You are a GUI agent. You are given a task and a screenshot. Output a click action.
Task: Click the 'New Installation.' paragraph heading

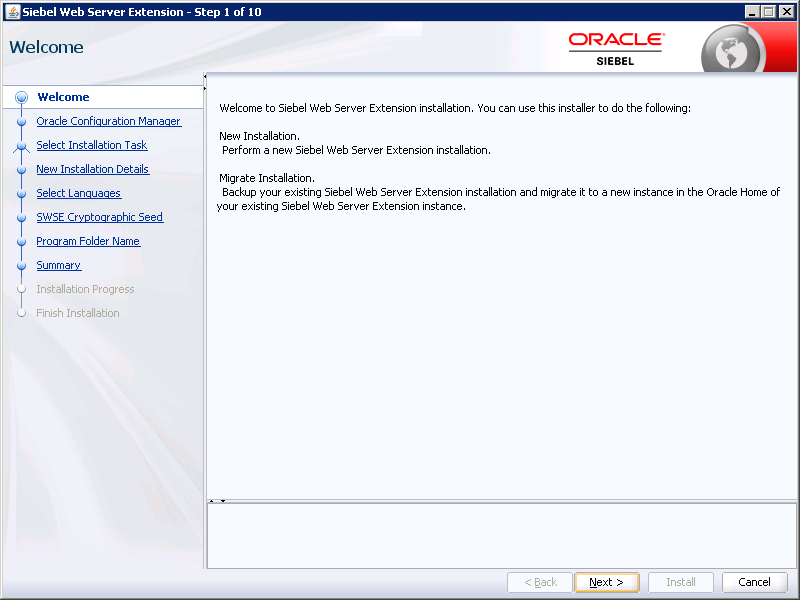[x=259, y=136]
